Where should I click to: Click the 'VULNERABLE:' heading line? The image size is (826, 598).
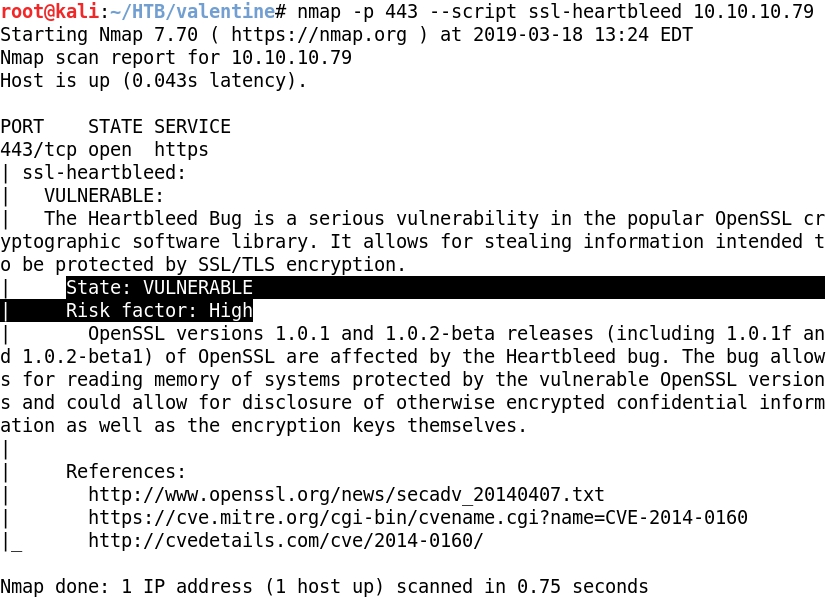pyautogui.click(x=104, y=196)
